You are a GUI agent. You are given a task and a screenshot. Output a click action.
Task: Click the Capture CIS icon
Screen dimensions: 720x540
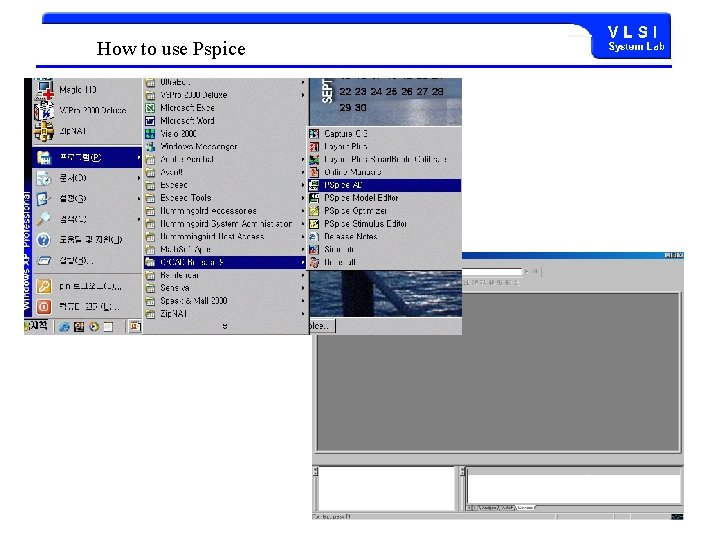[314, 134]
